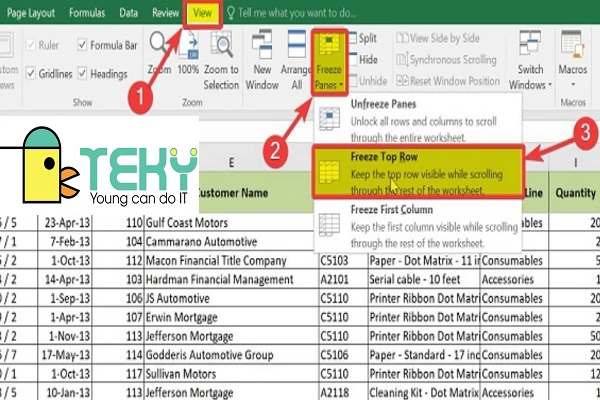
Task: Click the Cleaning Kit - Dot Matrix cell
Action: coord(424,392)
